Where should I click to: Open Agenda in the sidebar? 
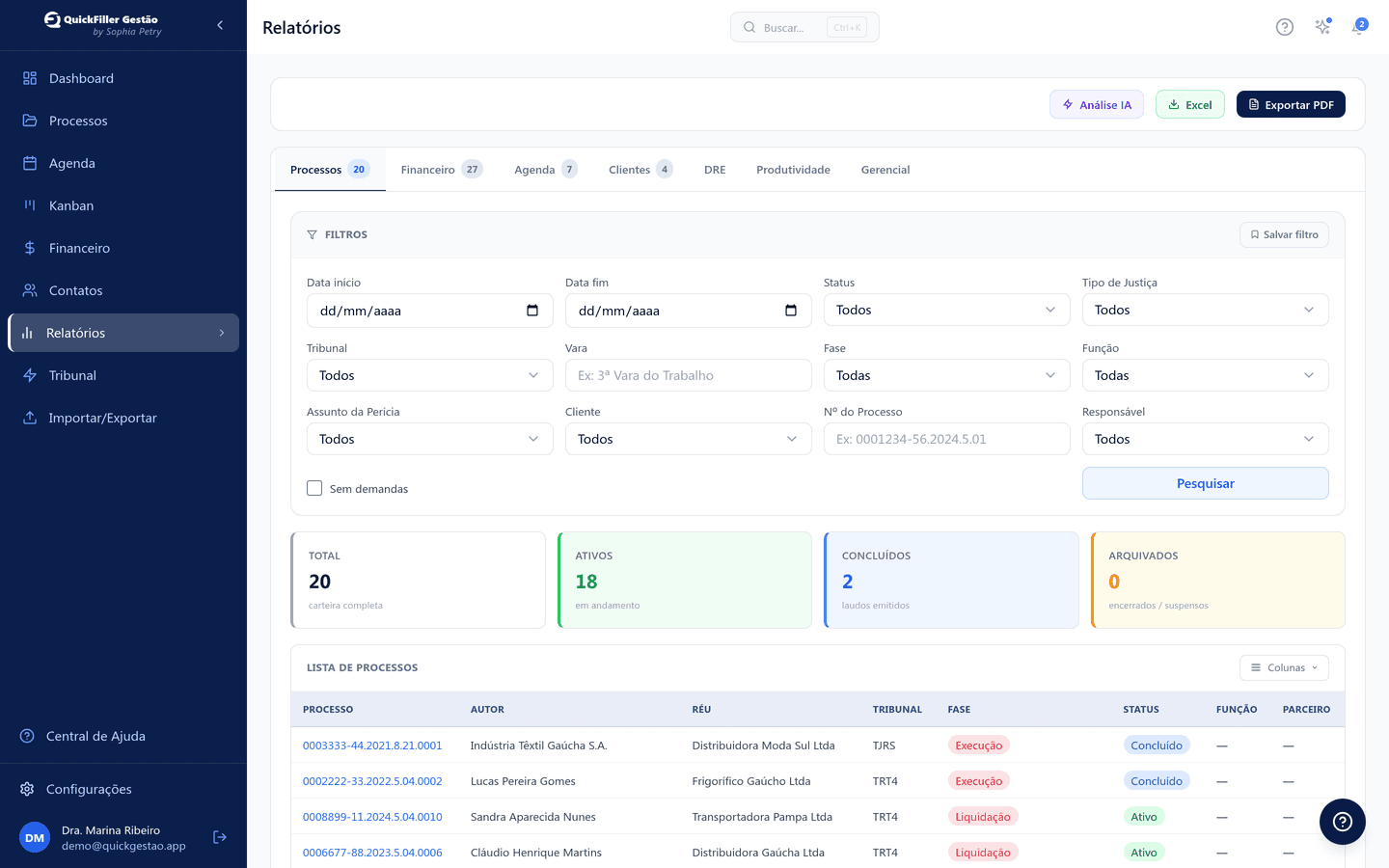click(x=123, y=163)
